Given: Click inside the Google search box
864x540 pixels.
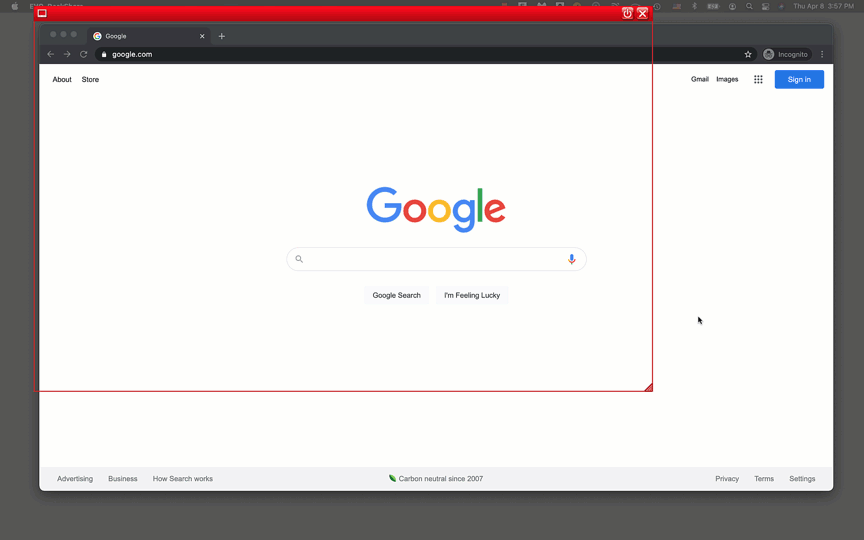Looking at the screenshot, I should coord(436,259).
